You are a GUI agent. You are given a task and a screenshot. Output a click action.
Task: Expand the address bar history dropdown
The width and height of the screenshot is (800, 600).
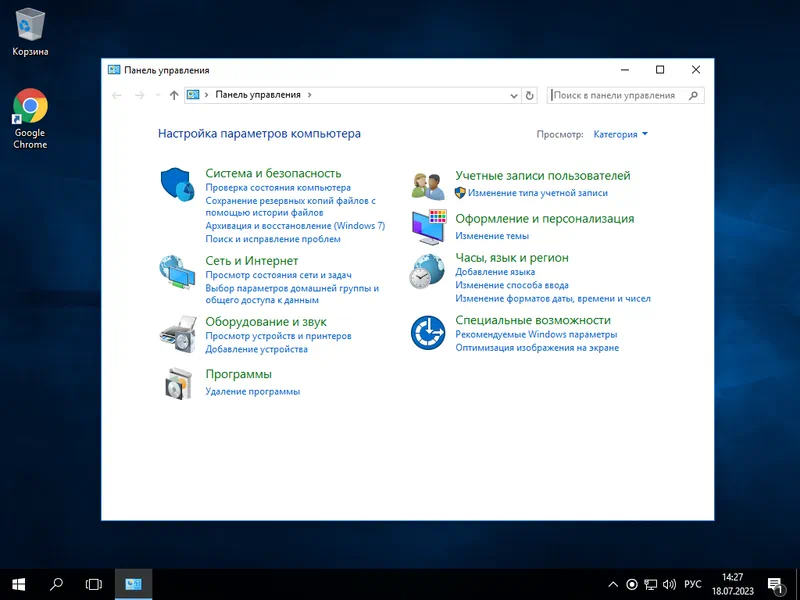point(514,95)
